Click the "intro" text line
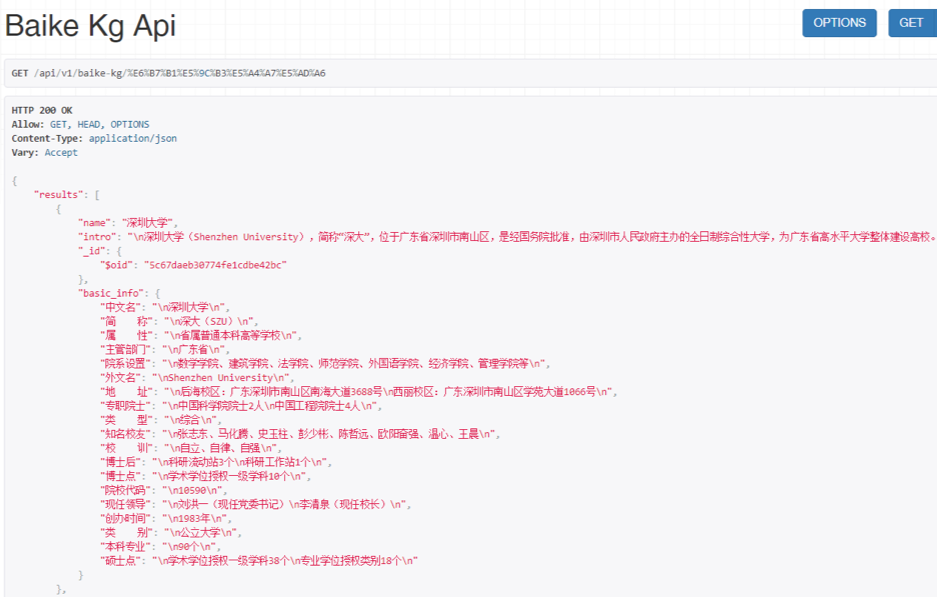Screen dimensions: 937x597 (507, 237)
